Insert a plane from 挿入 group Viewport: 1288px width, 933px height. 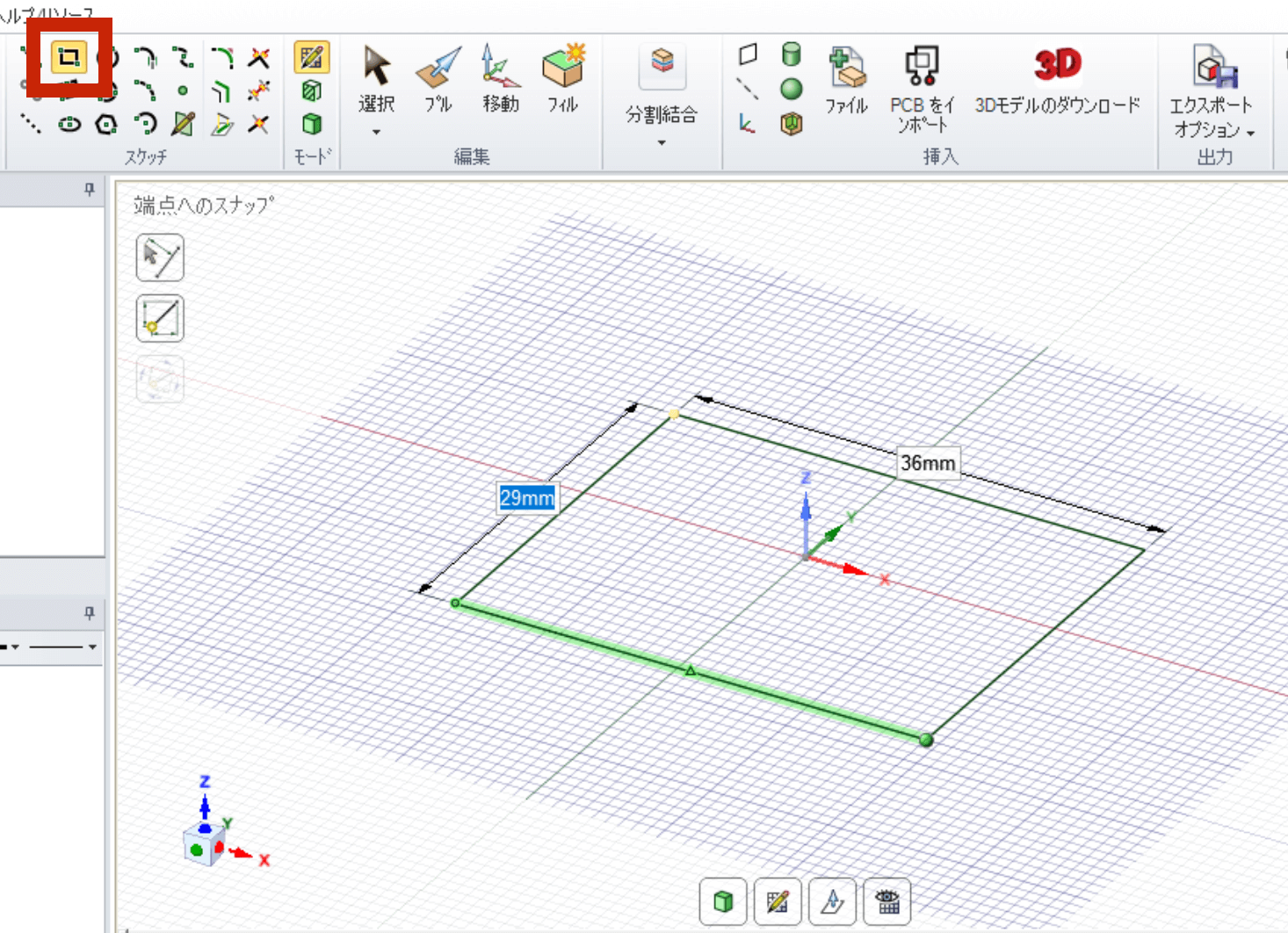(x=748, y=54)
